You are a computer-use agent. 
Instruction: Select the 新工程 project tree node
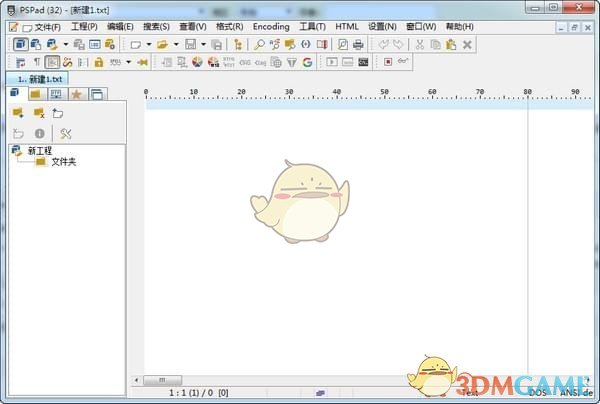click(x=39, y=150)
